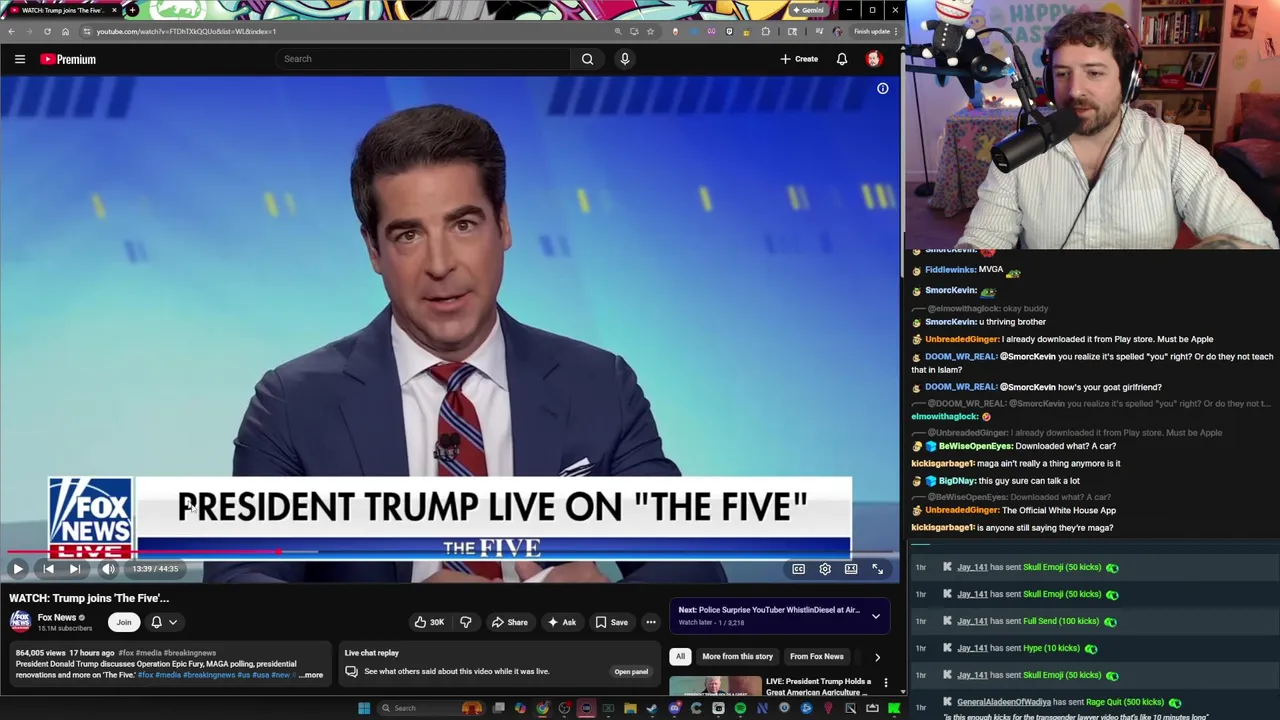Reload the YouTube page
The height and width of the screenshot is (720, 1280).
[47, 31]
